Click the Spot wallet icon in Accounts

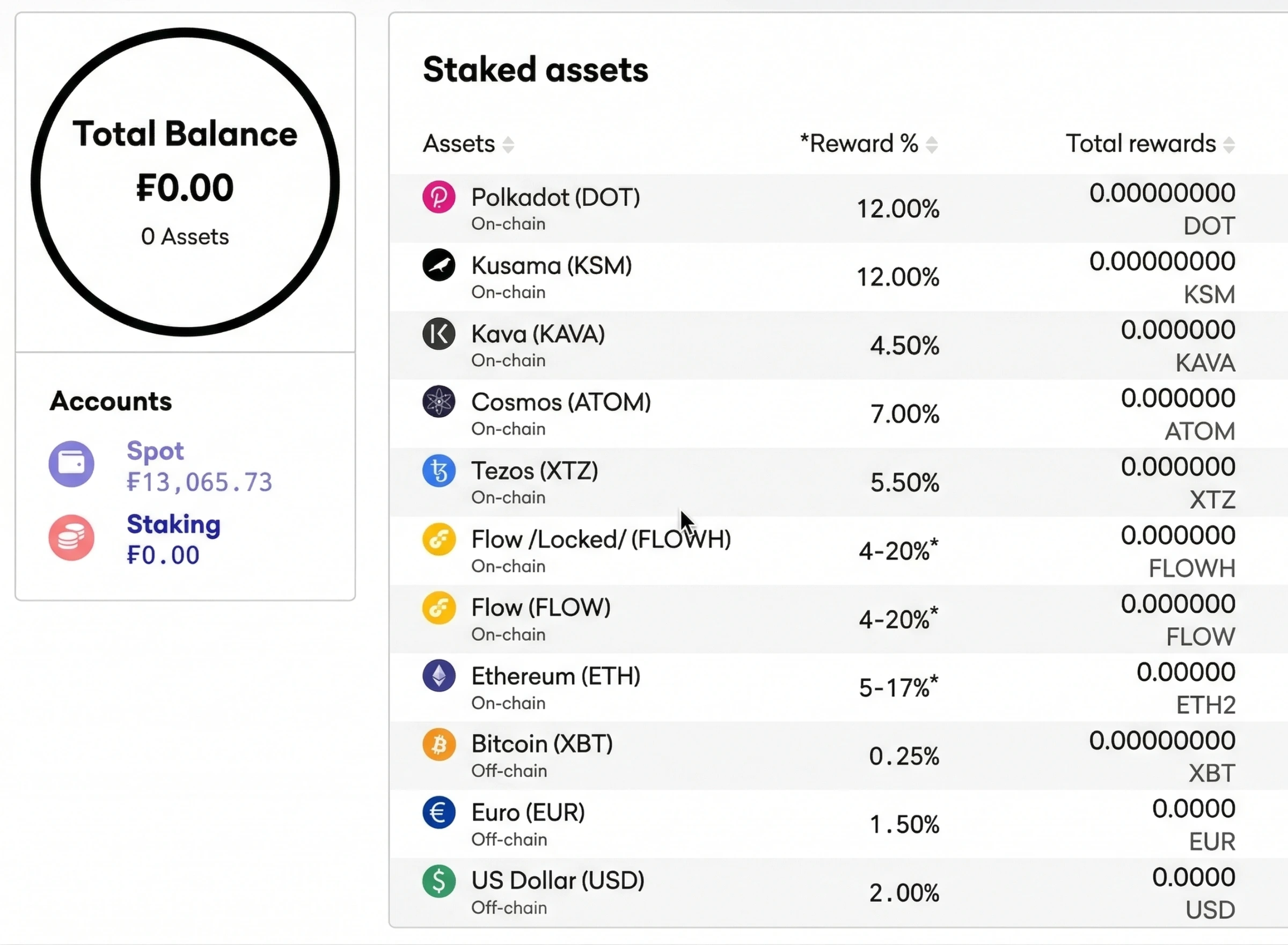pos(71,464)
